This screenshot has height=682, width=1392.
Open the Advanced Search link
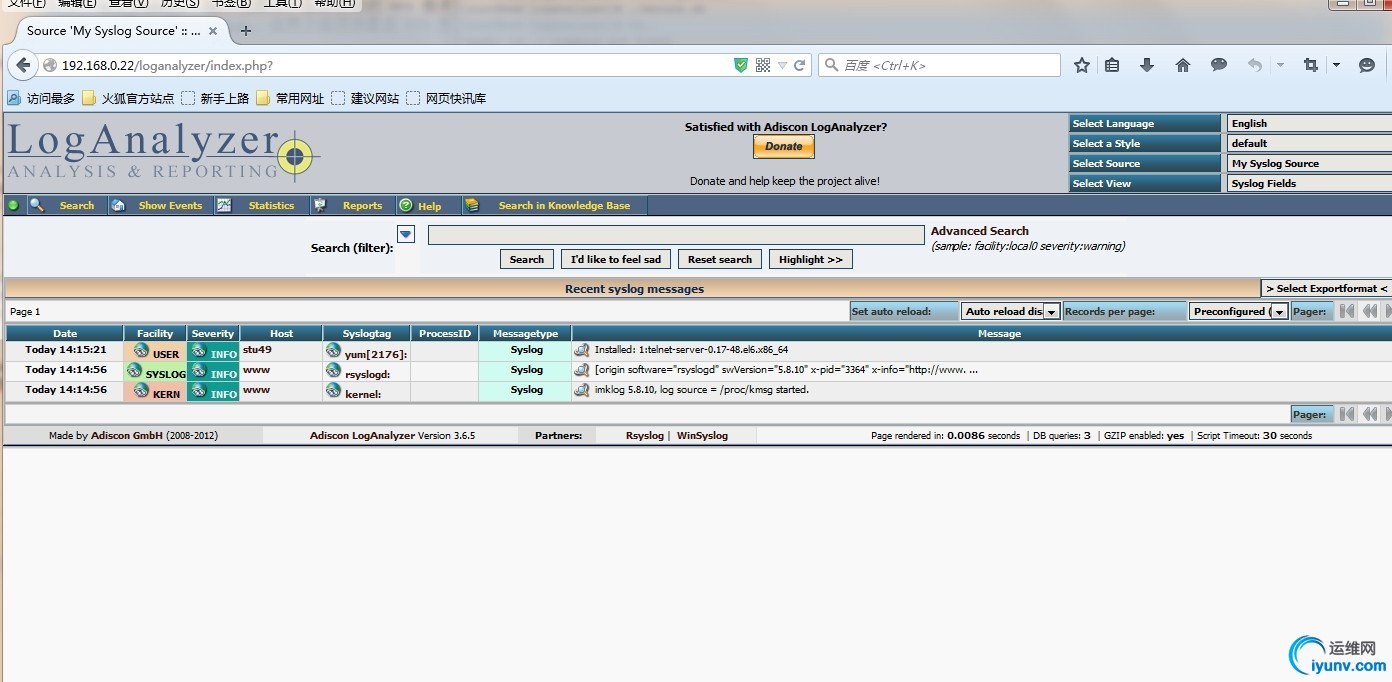point(980,231)
